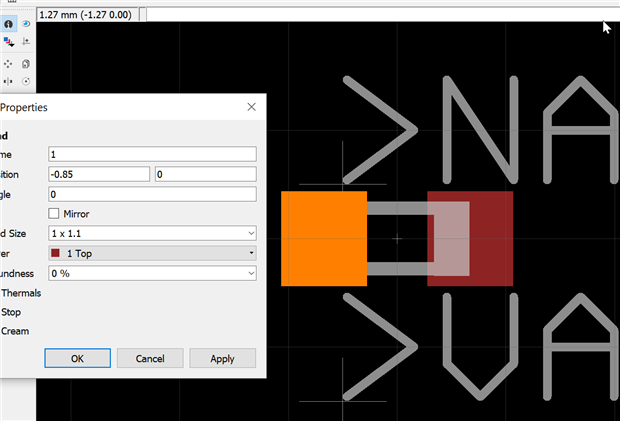Select the Mark origin tool
This screenshot has width=620, height=421.
pyautogui.click(x=26, y=42)
